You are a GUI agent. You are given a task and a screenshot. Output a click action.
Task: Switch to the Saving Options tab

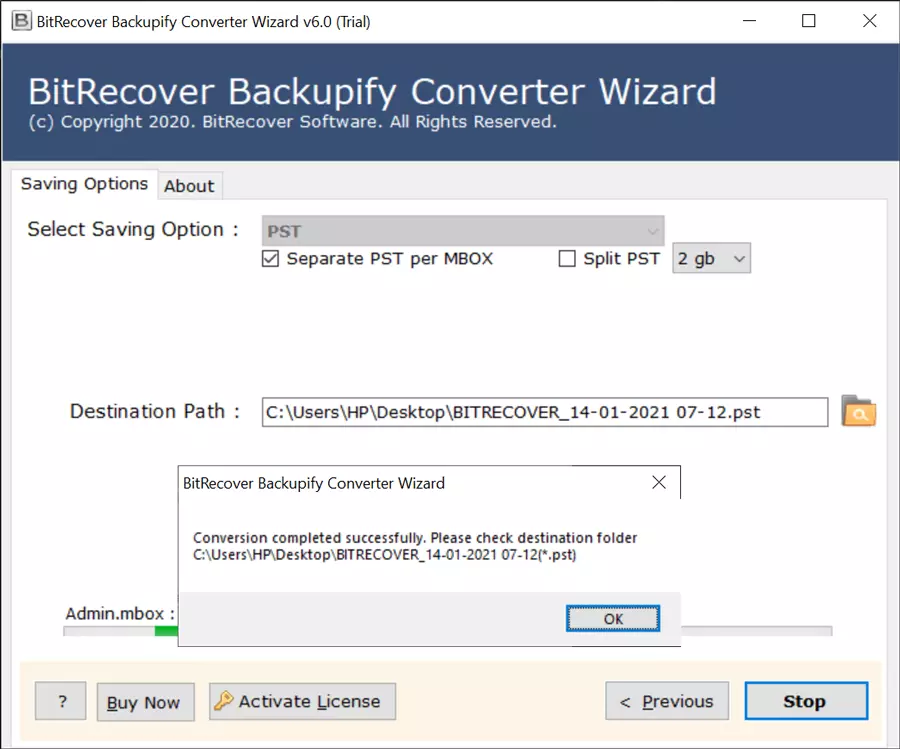84,184
